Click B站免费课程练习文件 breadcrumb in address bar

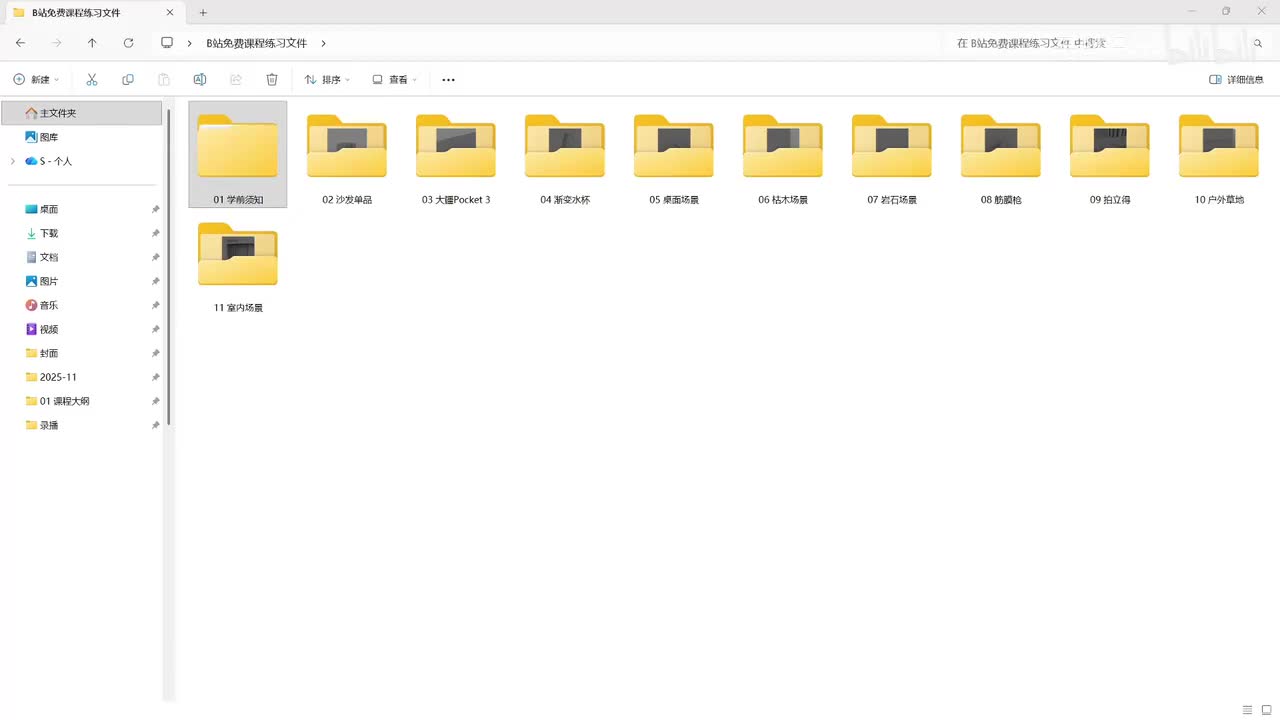(256, 43)
